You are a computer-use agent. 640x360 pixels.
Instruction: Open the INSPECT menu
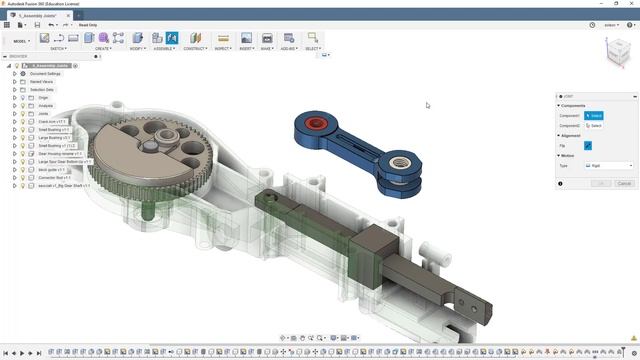[223, 49]
